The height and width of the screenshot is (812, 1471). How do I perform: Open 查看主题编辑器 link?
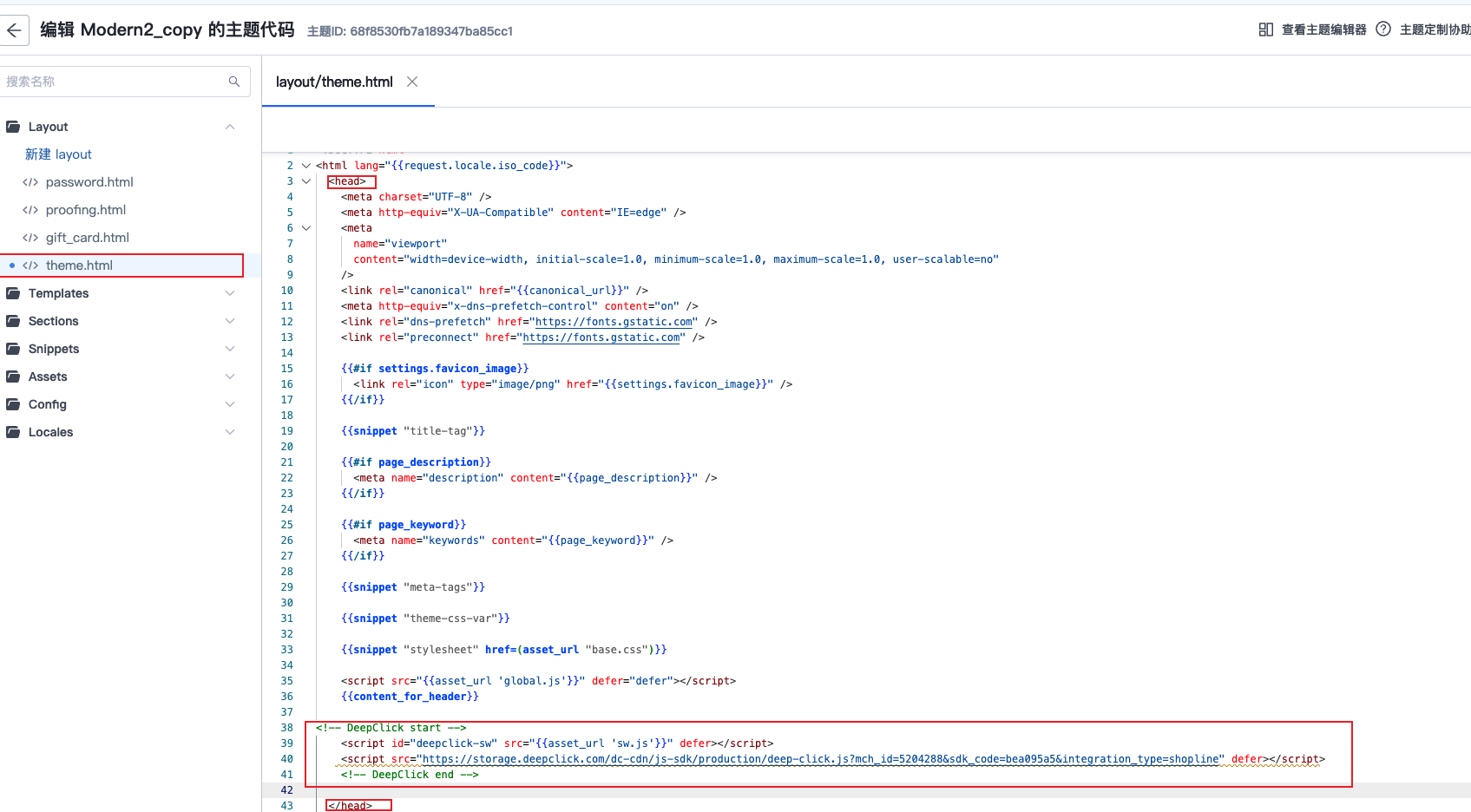click(x=1323, y=29)
